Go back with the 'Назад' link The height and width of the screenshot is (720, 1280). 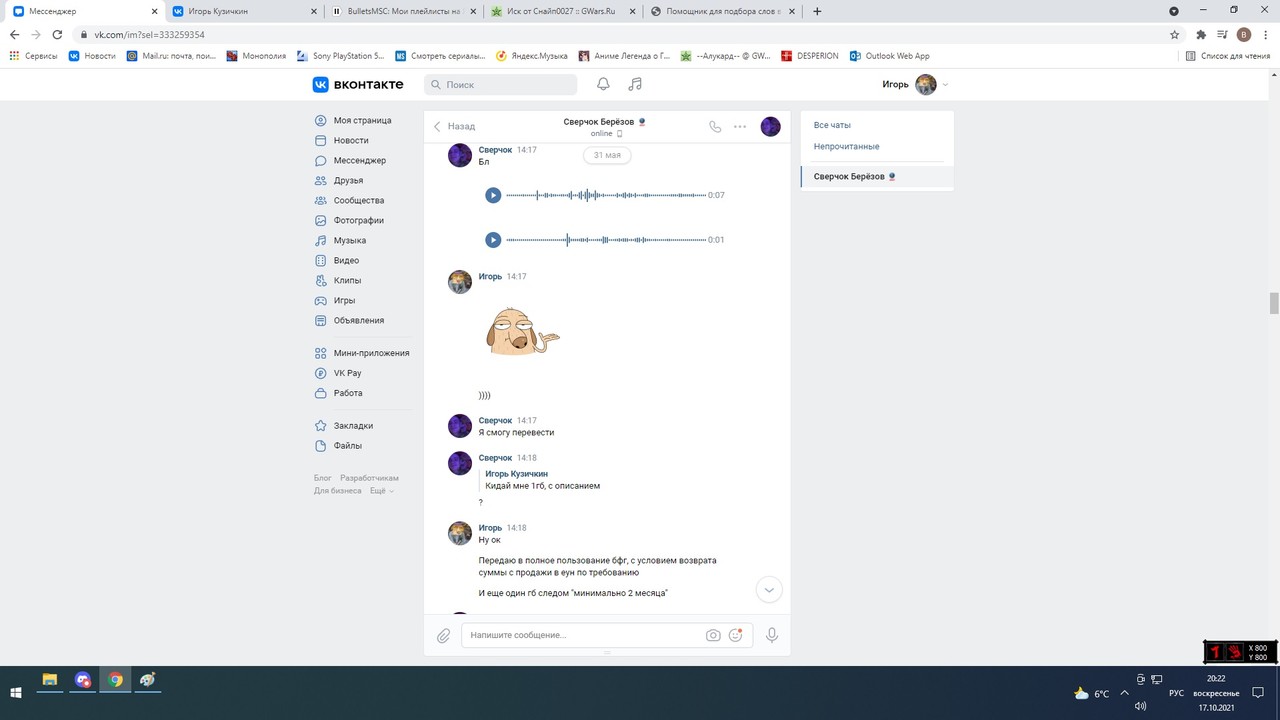(x=454, y=127)
